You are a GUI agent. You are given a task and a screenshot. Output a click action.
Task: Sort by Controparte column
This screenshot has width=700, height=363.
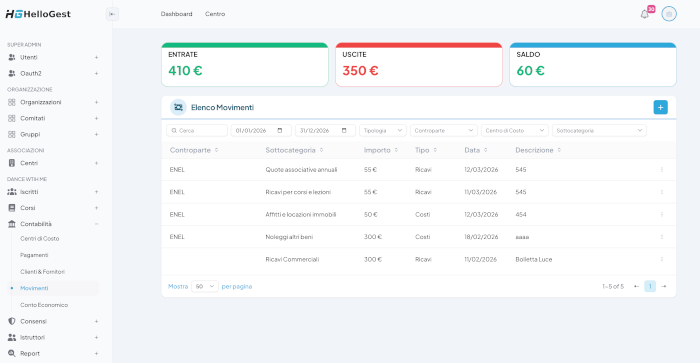click(x=217, y=150)
